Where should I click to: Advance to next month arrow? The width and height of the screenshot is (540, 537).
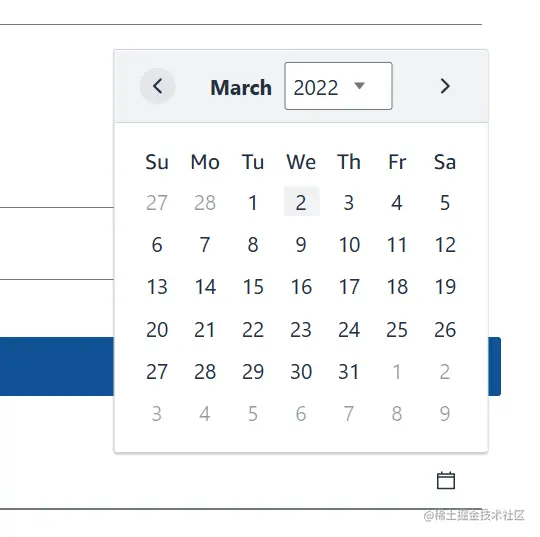(445, 86)
